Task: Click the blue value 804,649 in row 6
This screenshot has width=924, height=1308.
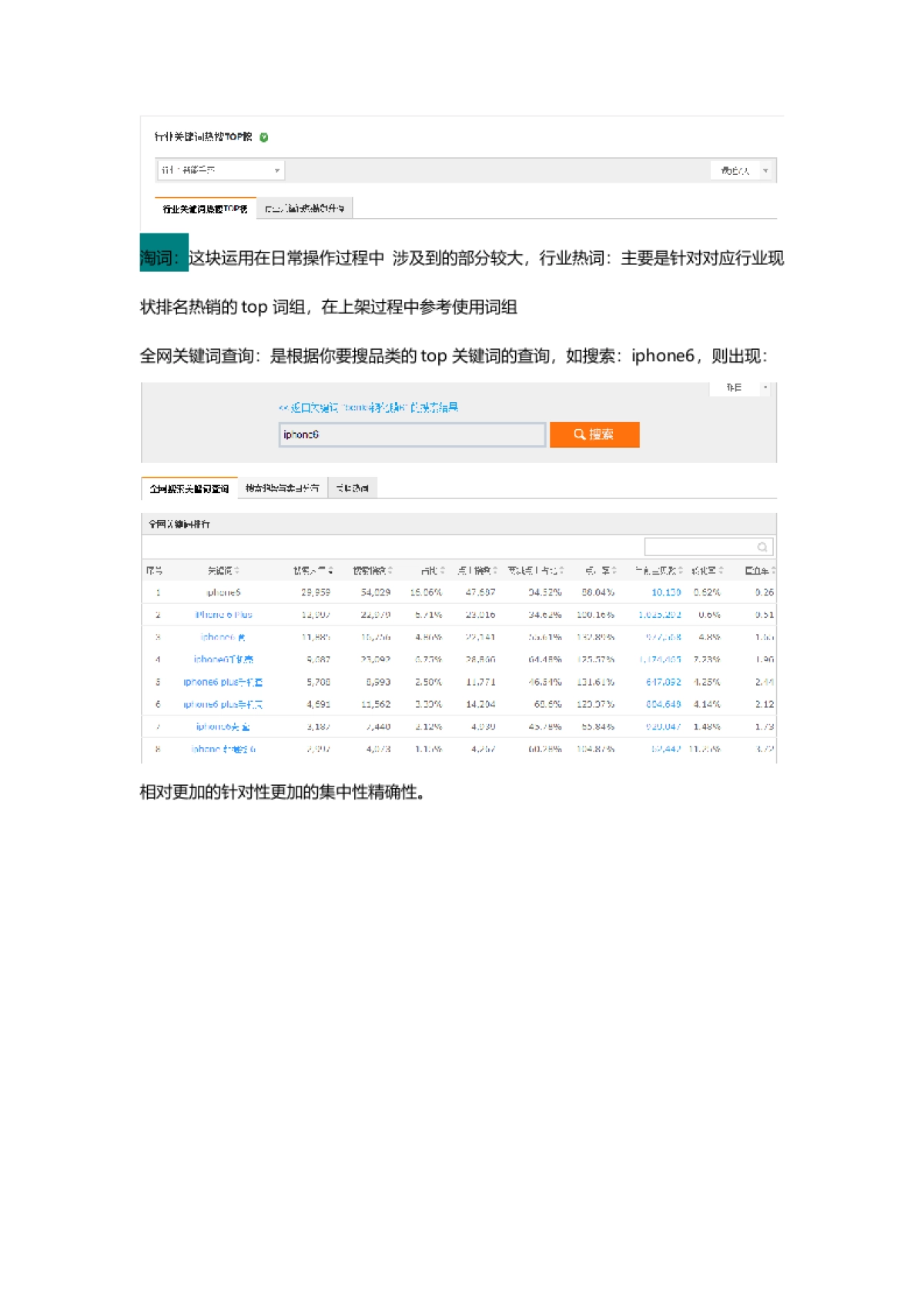Action: click(664, 705)
